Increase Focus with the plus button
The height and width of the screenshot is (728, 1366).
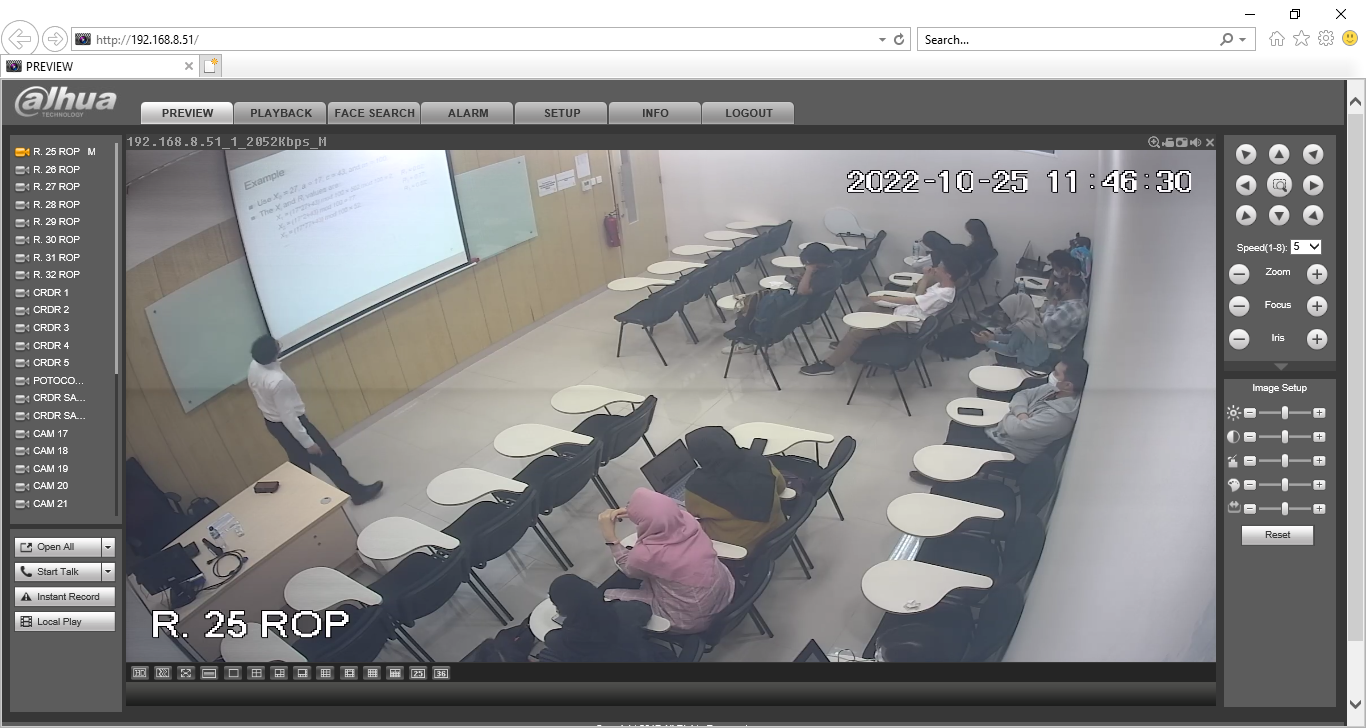1317,307
